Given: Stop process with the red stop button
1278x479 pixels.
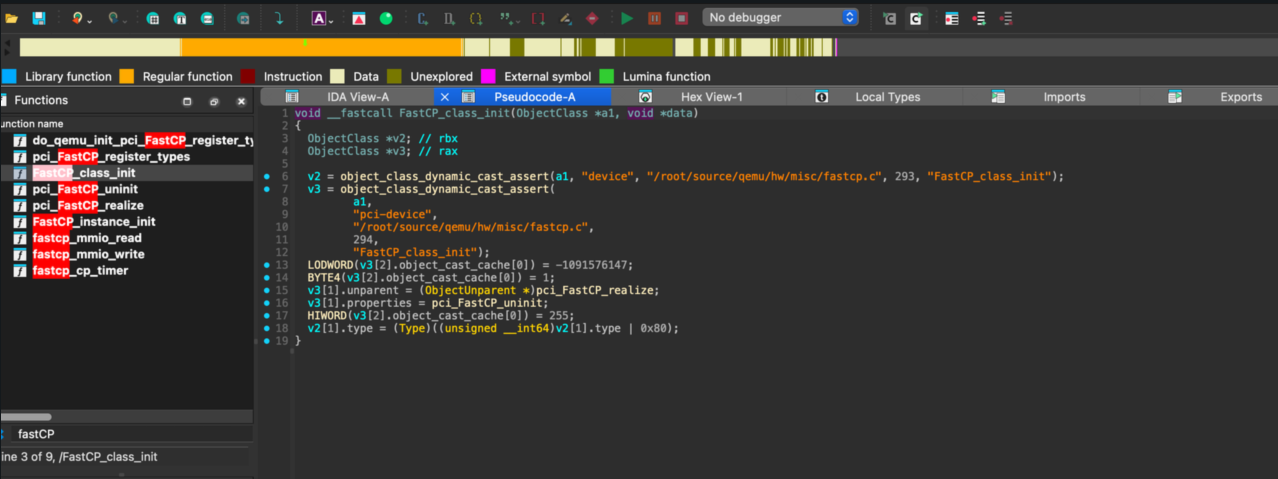Looking at the screenshot, I should coord(681,18).
